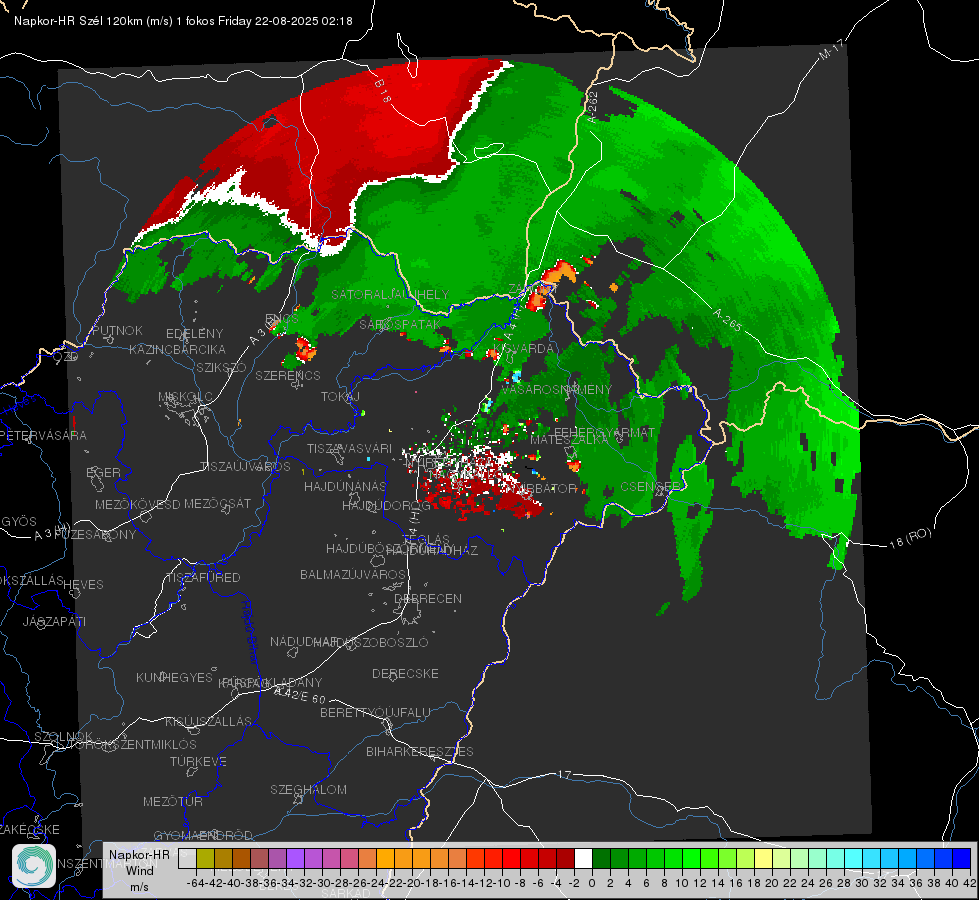
Task: Click the DEBRECEN city label
Action: pos(428,598)
